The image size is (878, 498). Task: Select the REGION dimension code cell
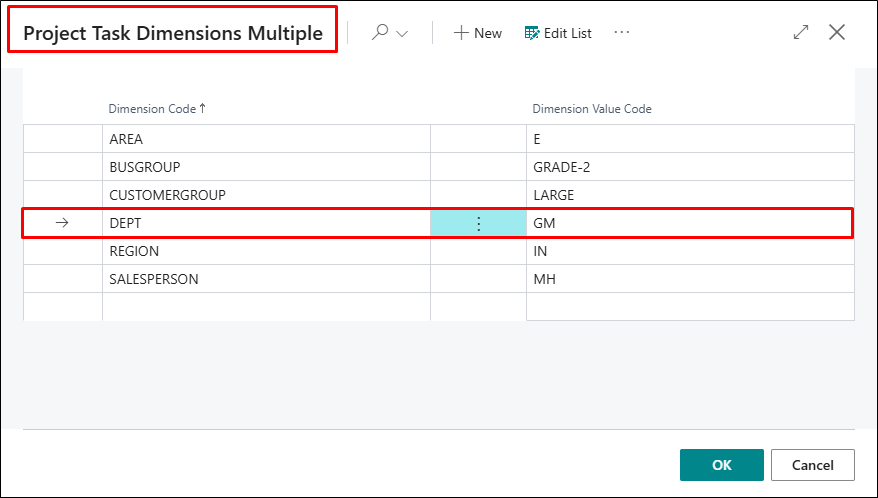click(x=134, y=251)
